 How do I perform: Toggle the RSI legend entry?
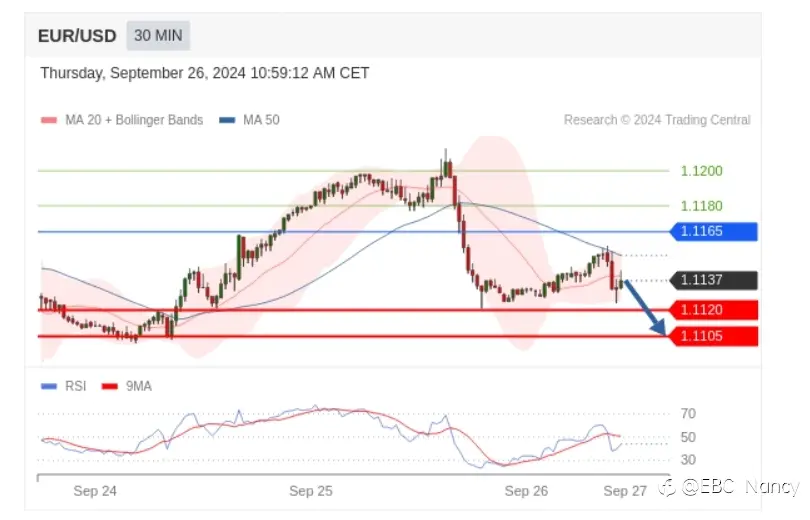64,386
